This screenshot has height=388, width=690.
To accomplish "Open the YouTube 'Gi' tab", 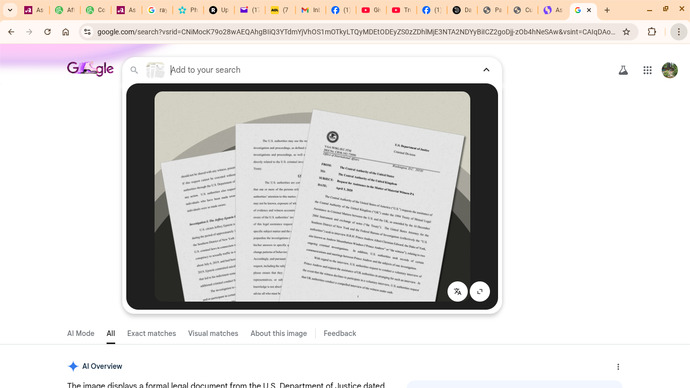I will 371,10.
